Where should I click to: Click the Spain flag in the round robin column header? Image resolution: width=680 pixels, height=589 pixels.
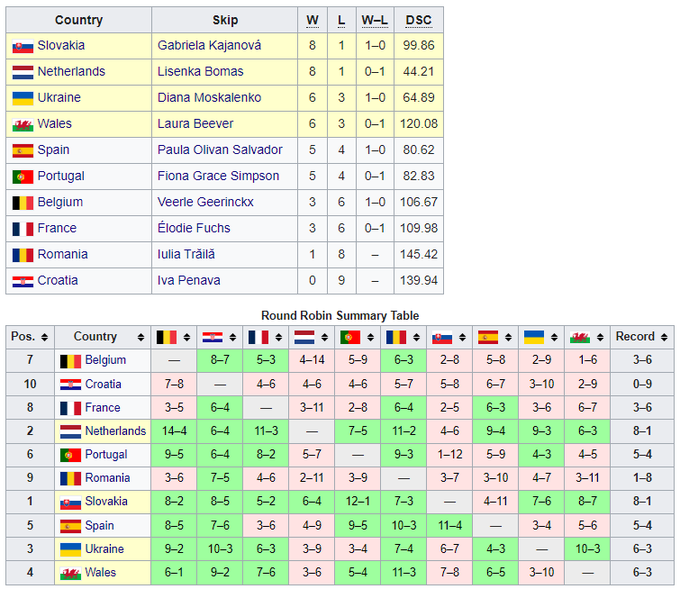488,337
